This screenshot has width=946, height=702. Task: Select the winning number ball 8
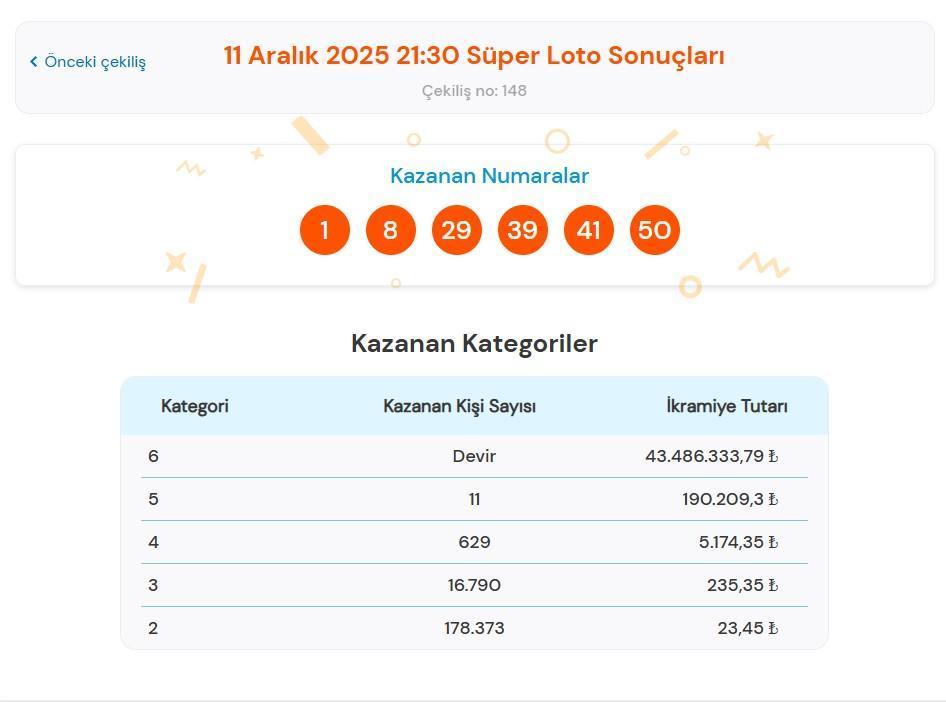coord(390,229)
